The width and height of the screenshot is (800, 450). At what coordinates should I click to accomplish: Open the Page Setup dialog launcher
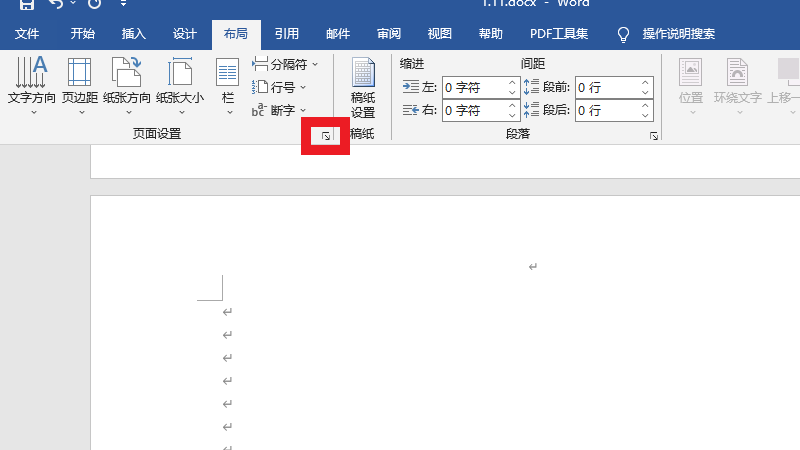coord(325,135)
